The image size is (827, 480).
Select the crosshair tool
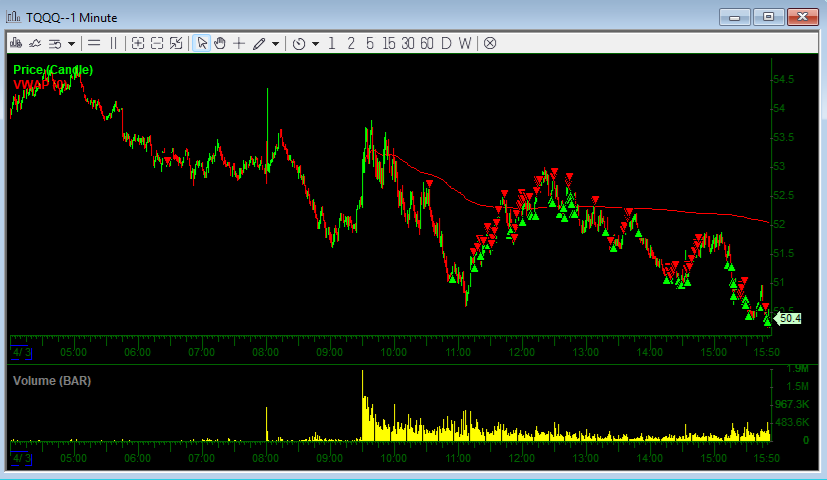coord(239,43)
